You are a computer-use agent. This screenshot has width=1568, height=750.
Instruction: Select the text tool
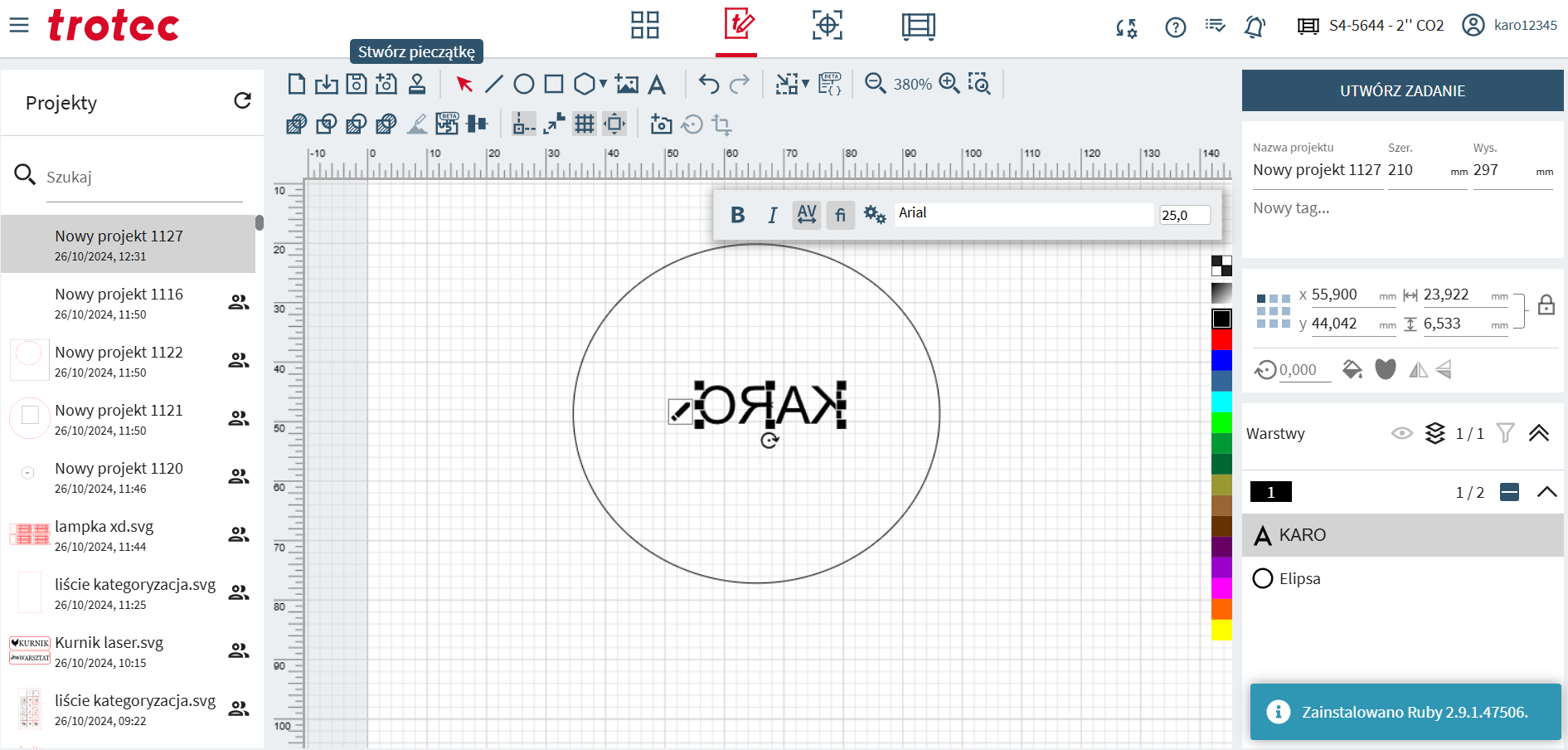pos(657,84)
